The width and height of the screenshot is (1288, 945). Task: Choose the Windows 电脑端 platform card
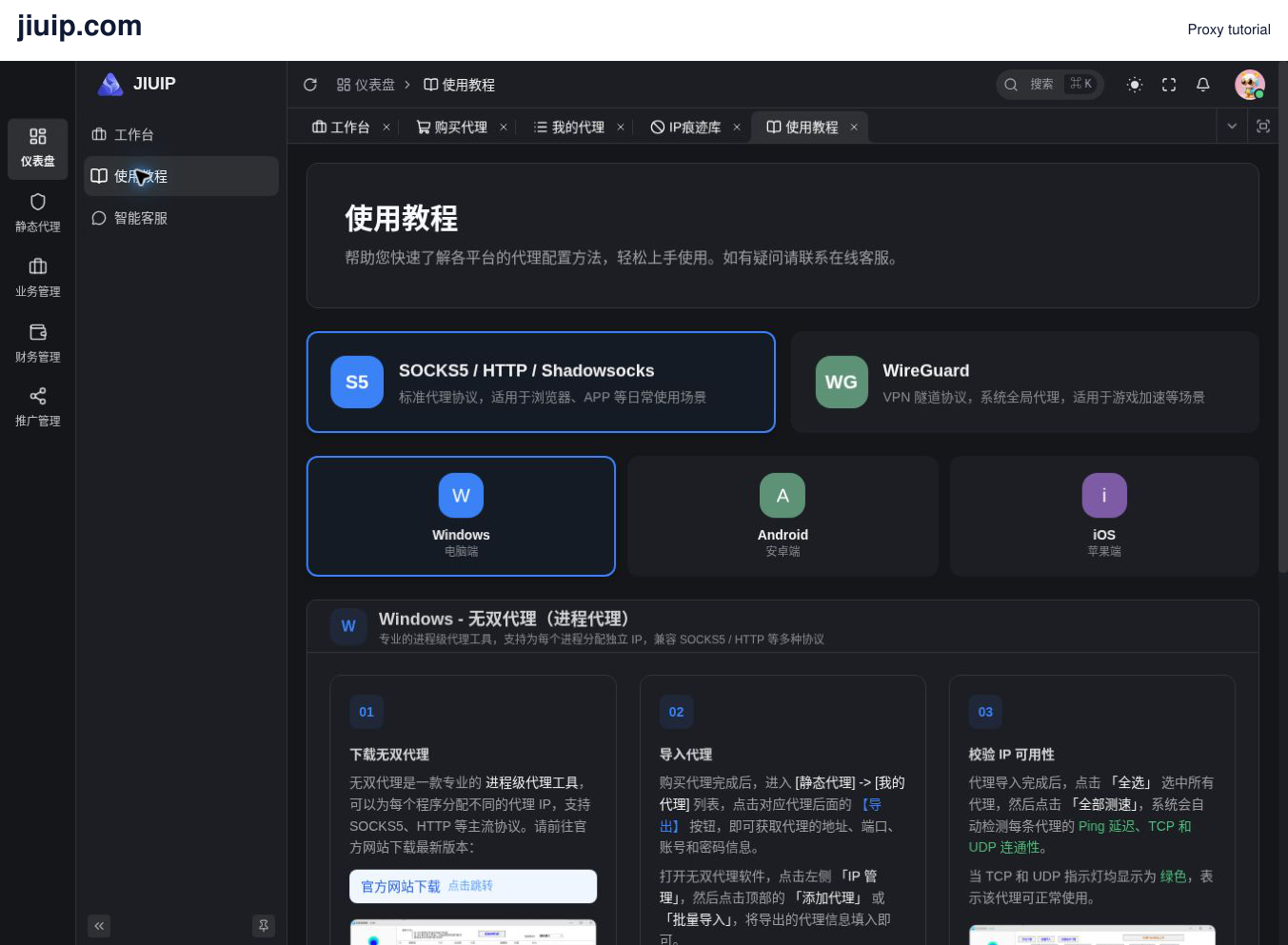click(461, 517)
